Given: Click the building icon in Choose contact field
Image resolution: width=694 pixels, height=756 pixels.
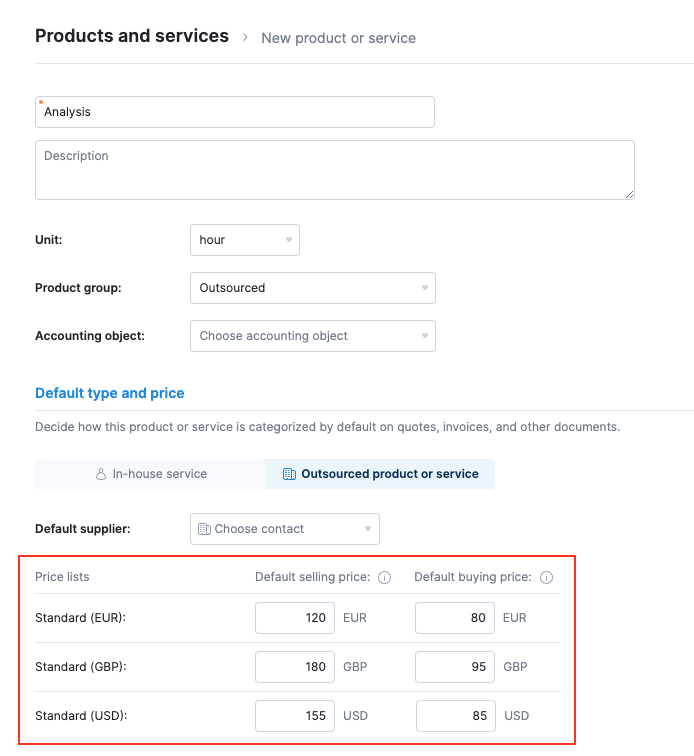Looking at the screenshot, I should (204, 529).
